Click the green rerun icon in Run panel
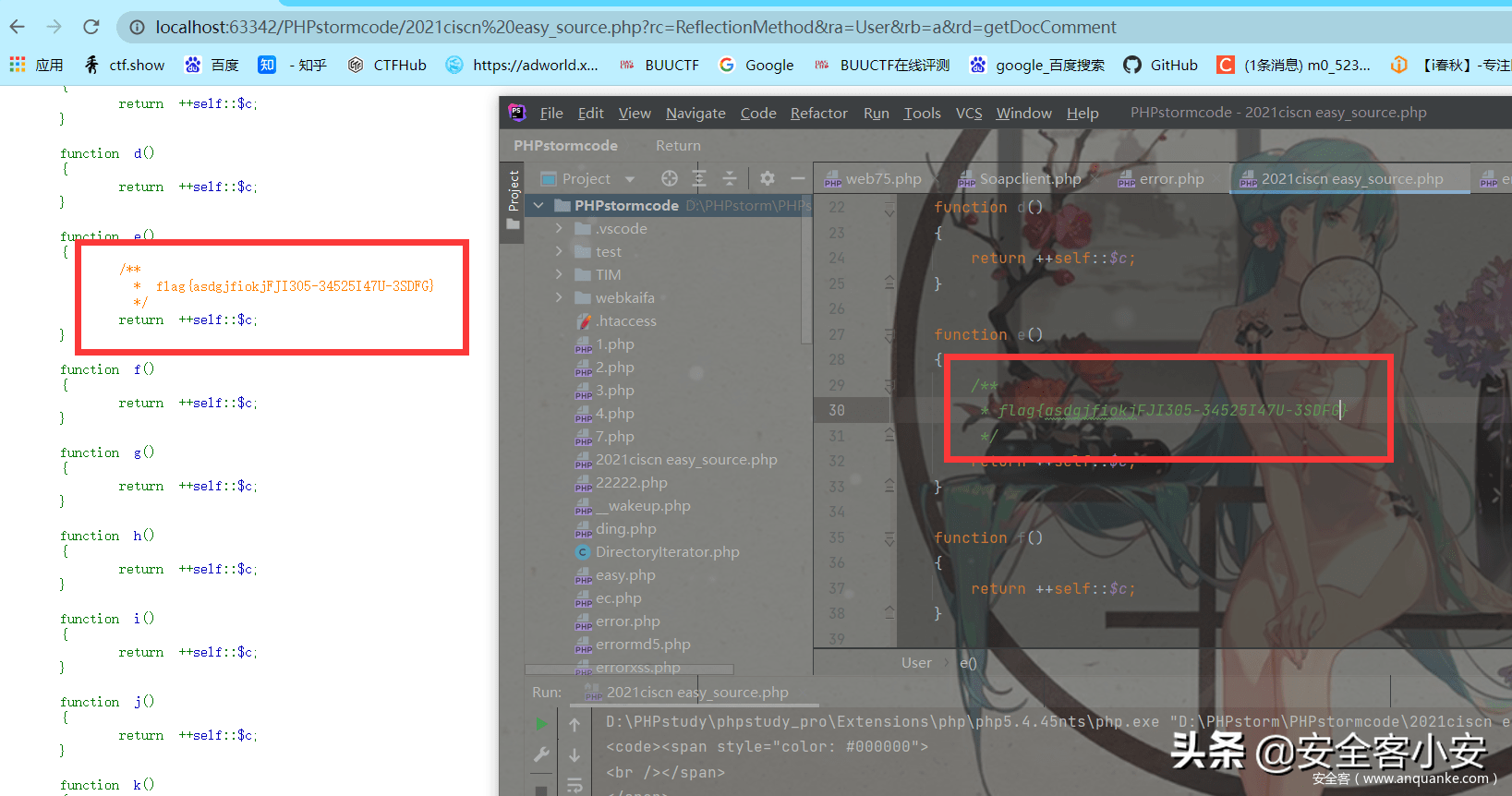Image resolution: width=1512 pixels, height=796 pixels. (542, 724)
